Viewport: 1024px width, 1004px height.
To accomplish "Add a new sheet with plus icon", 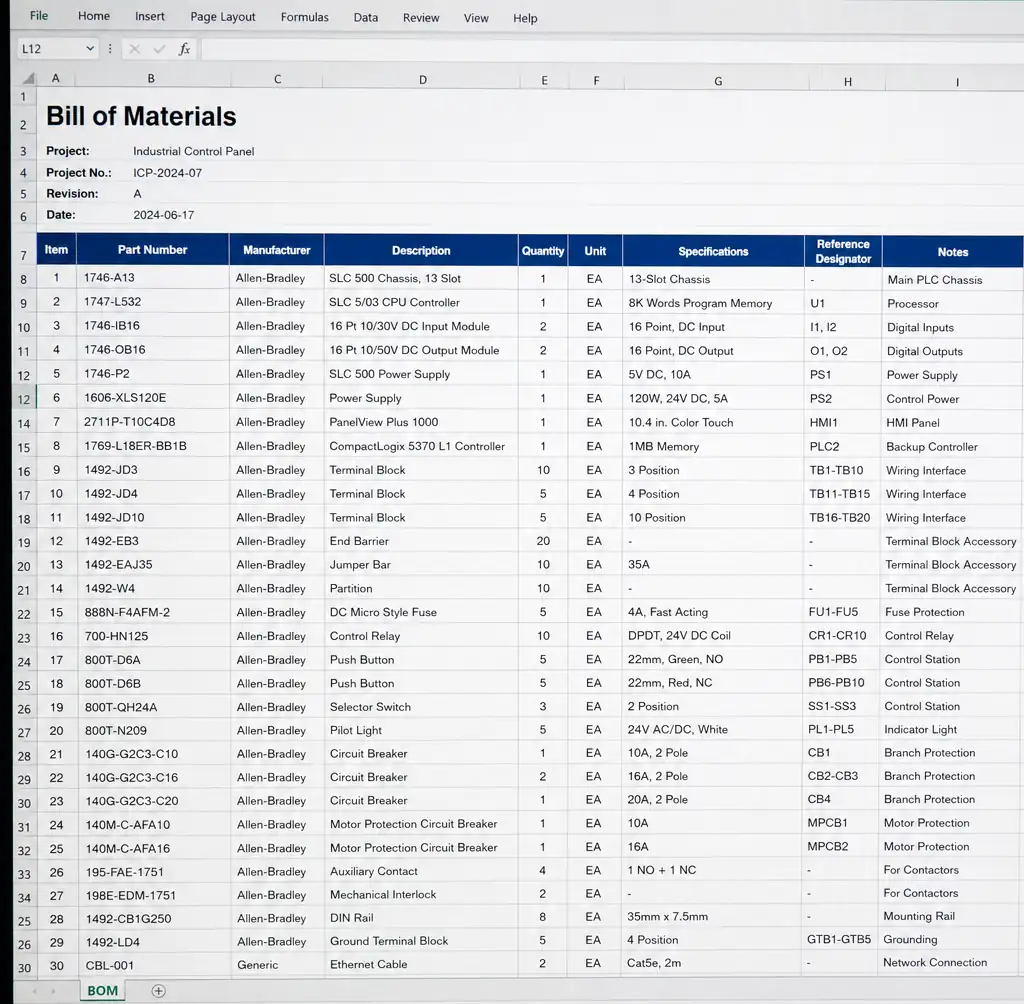I will tap(158, 991).
